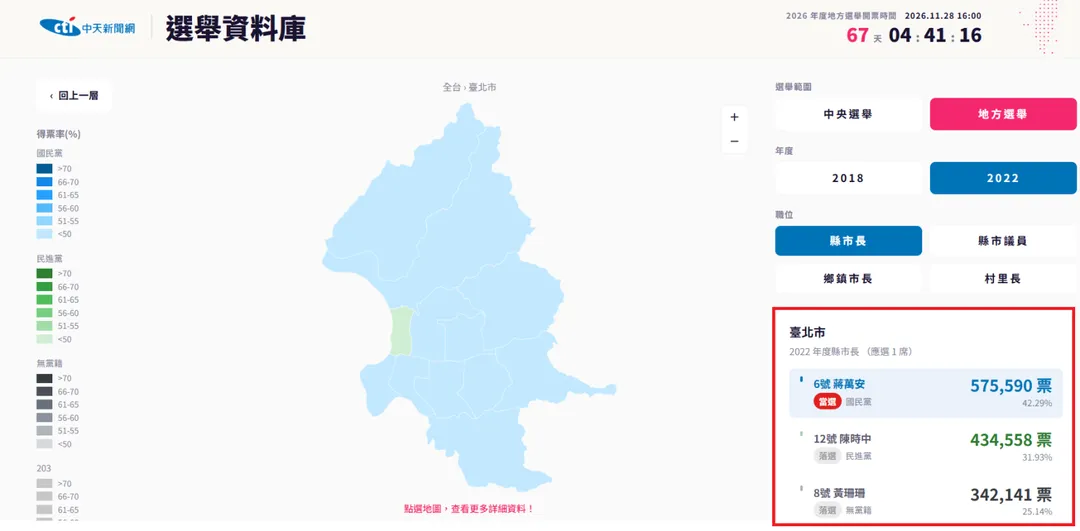Click the 31.93% percentage value
1080x531 pixels.
(x=1037, y=457)
